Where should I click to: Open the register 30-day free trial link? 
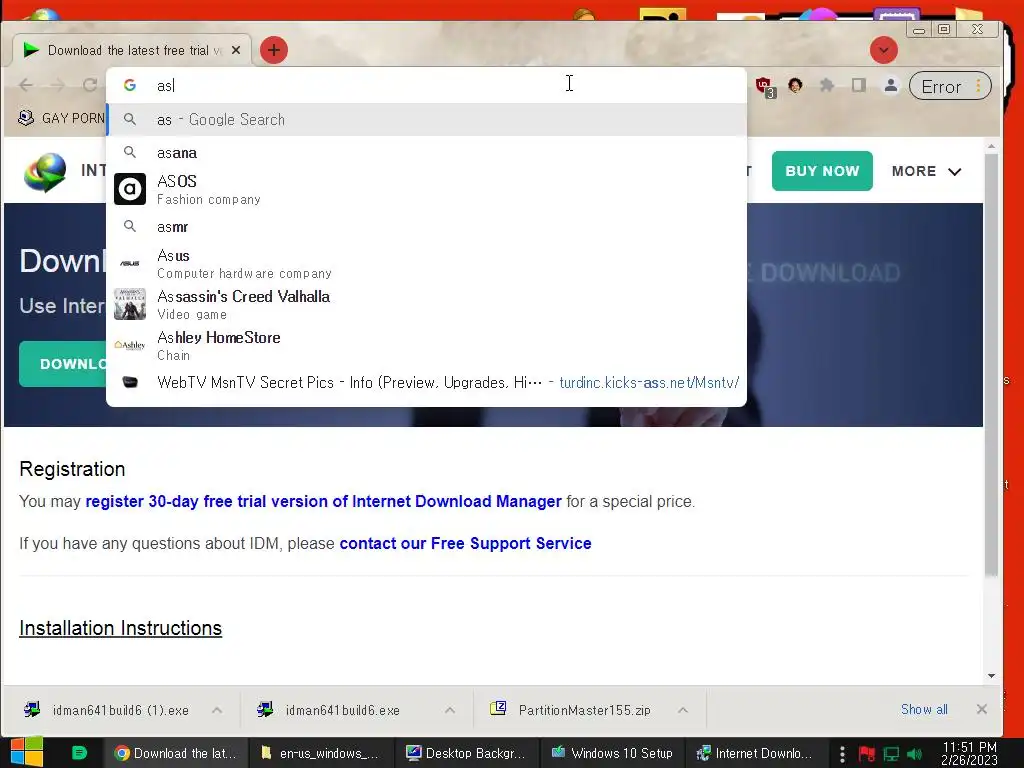pos(323,502)
